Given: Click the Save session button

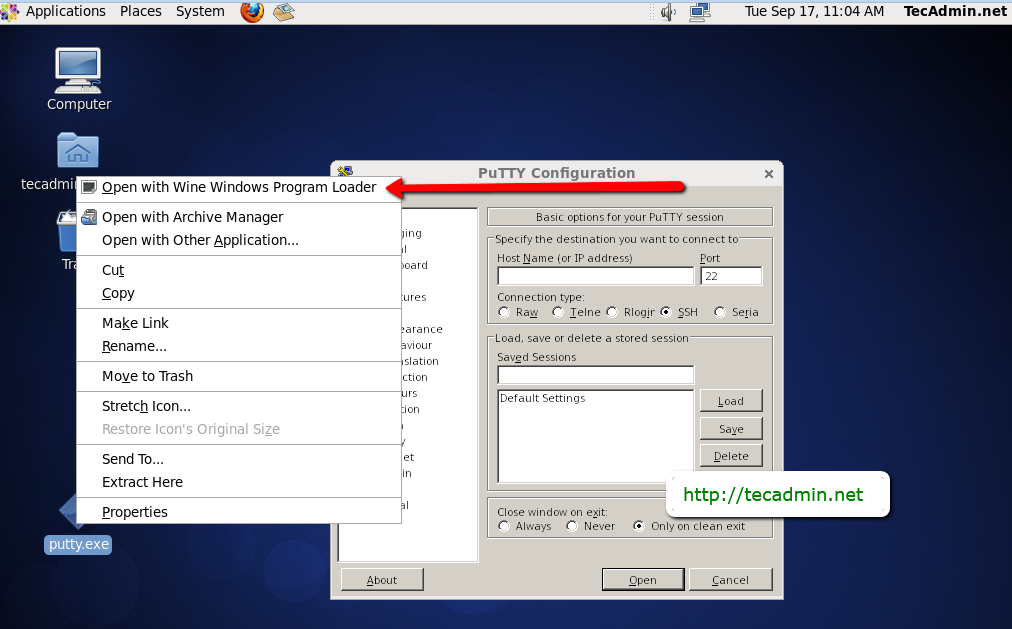Looking at the screenshot, I should tap(731, 428).
